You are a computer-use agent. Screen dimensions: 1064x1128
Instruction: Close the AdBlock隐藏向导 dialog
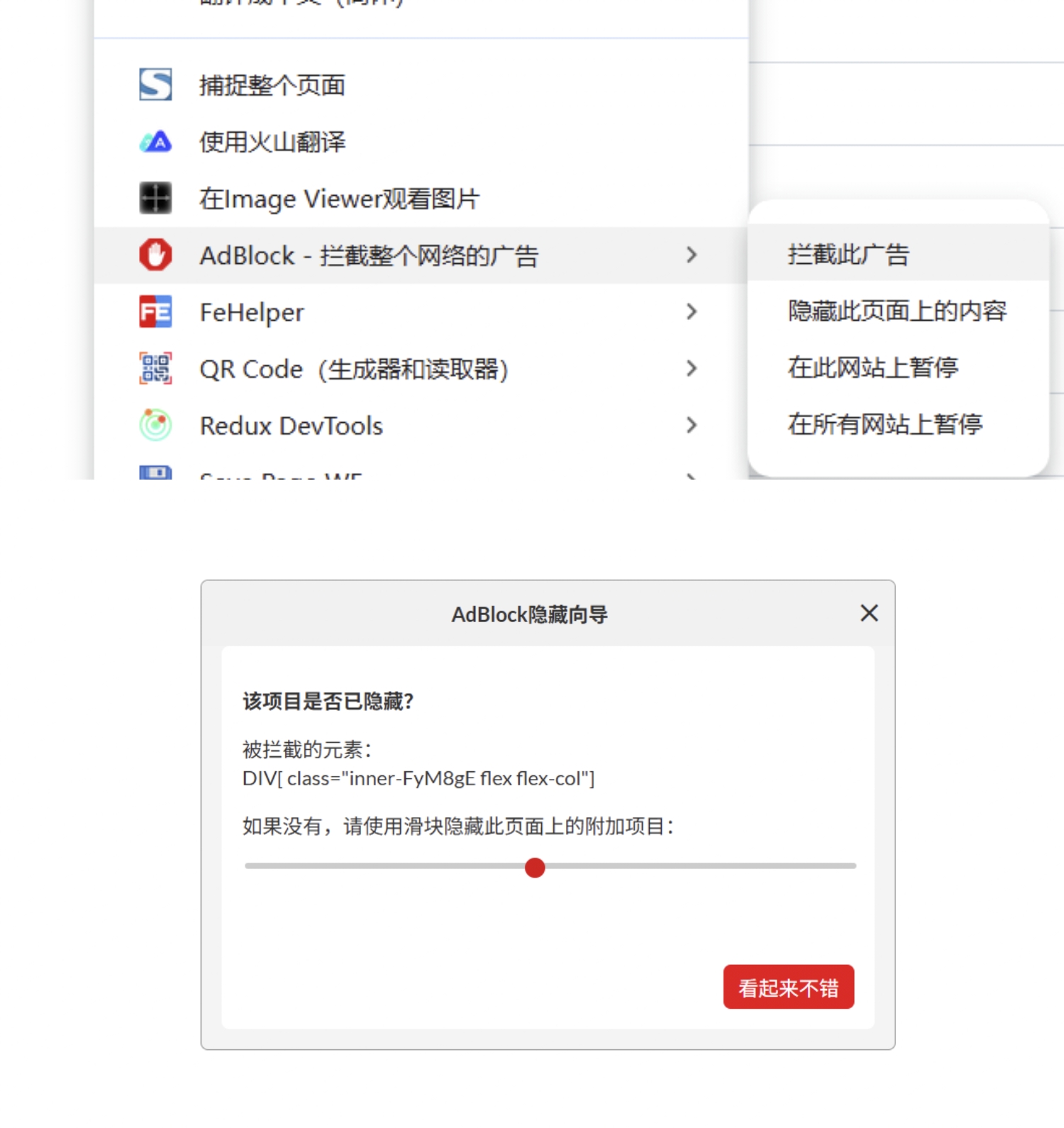coord(869,614)
